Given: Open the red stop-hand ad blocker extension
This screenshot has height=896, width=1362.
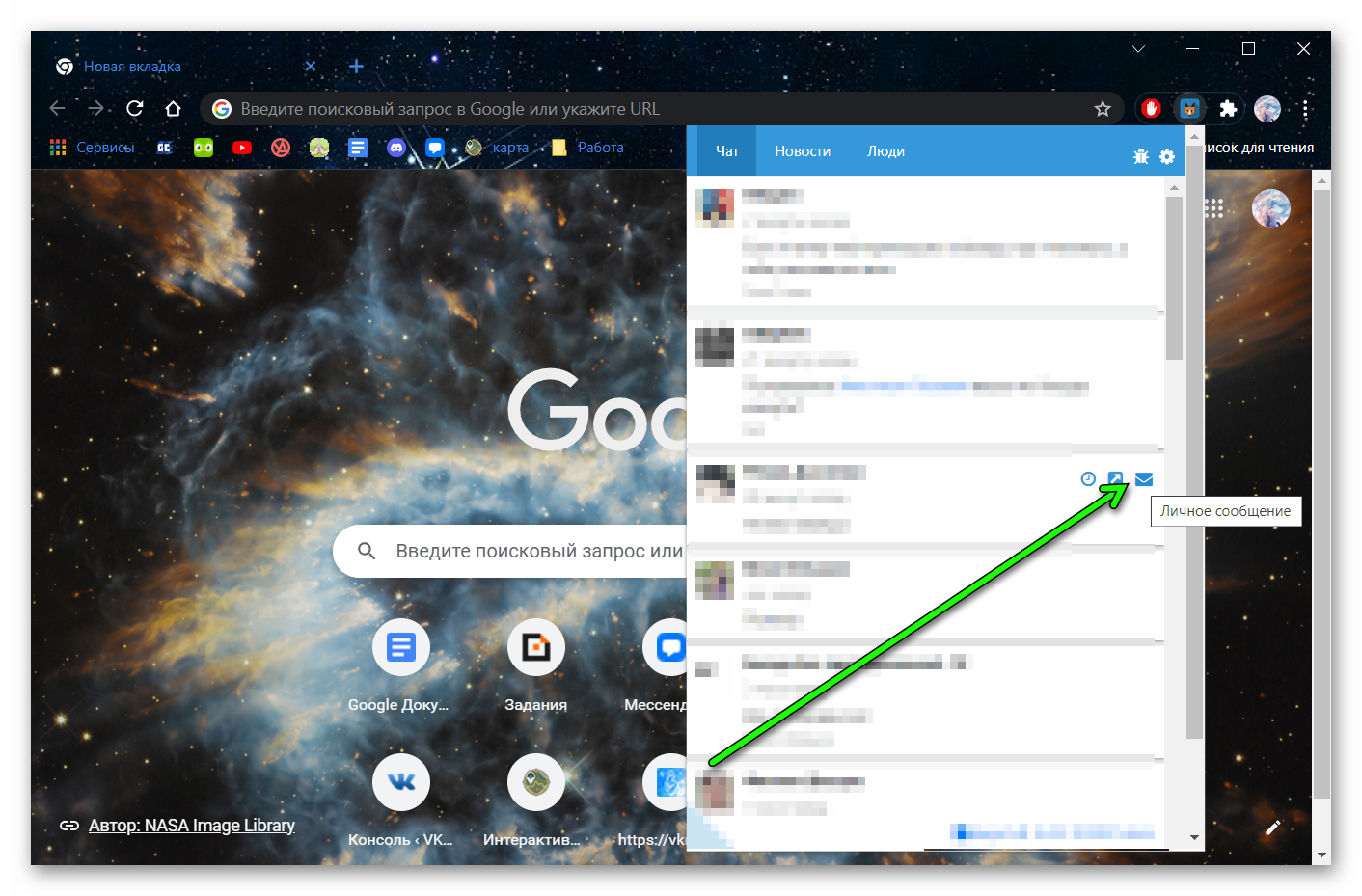Looking at the screenshot, I should point(1151,109).
